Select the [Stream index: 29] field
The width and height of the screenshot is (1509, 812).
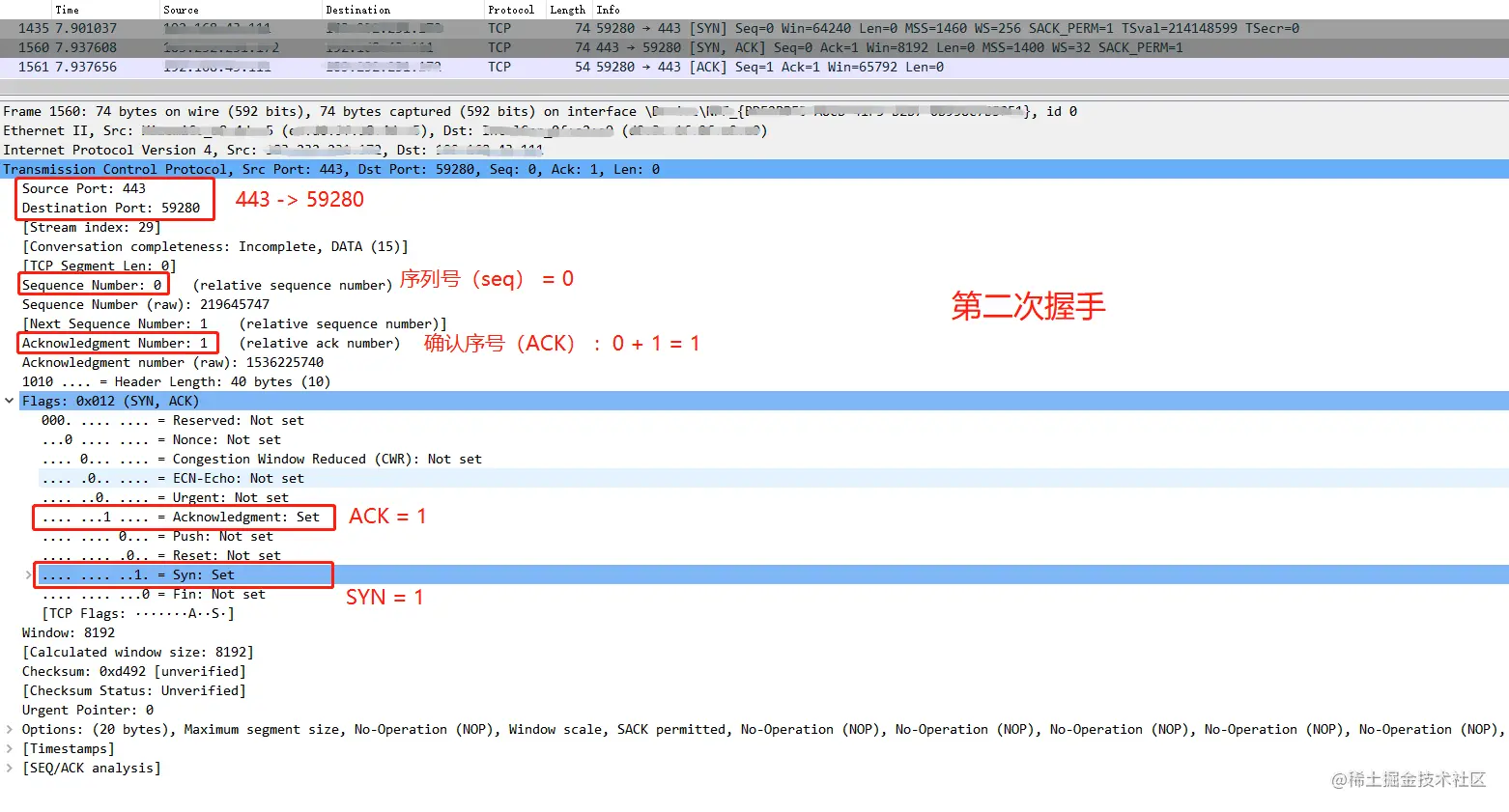[92, 227]
